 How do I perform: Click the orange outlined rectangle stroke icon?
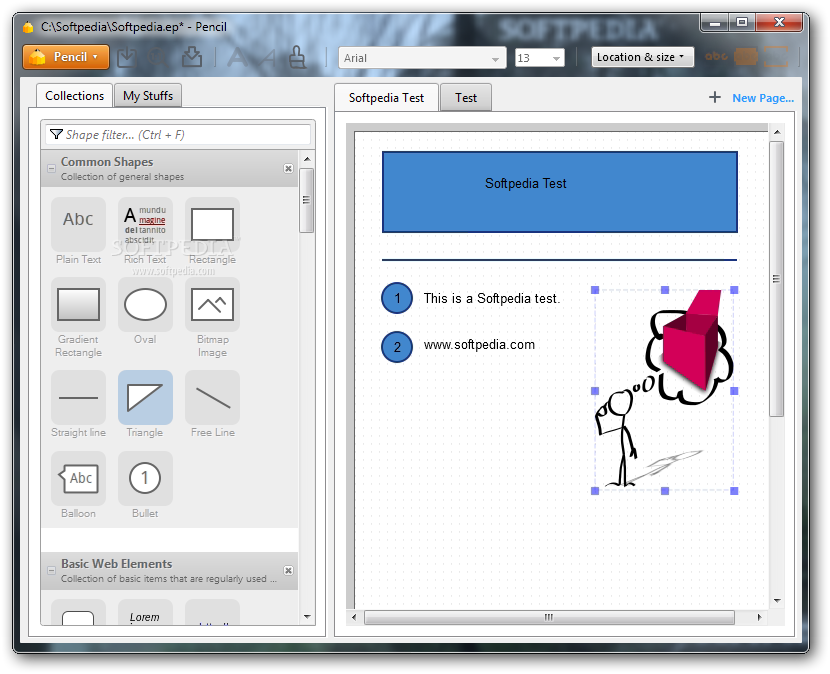coord(776,57)
